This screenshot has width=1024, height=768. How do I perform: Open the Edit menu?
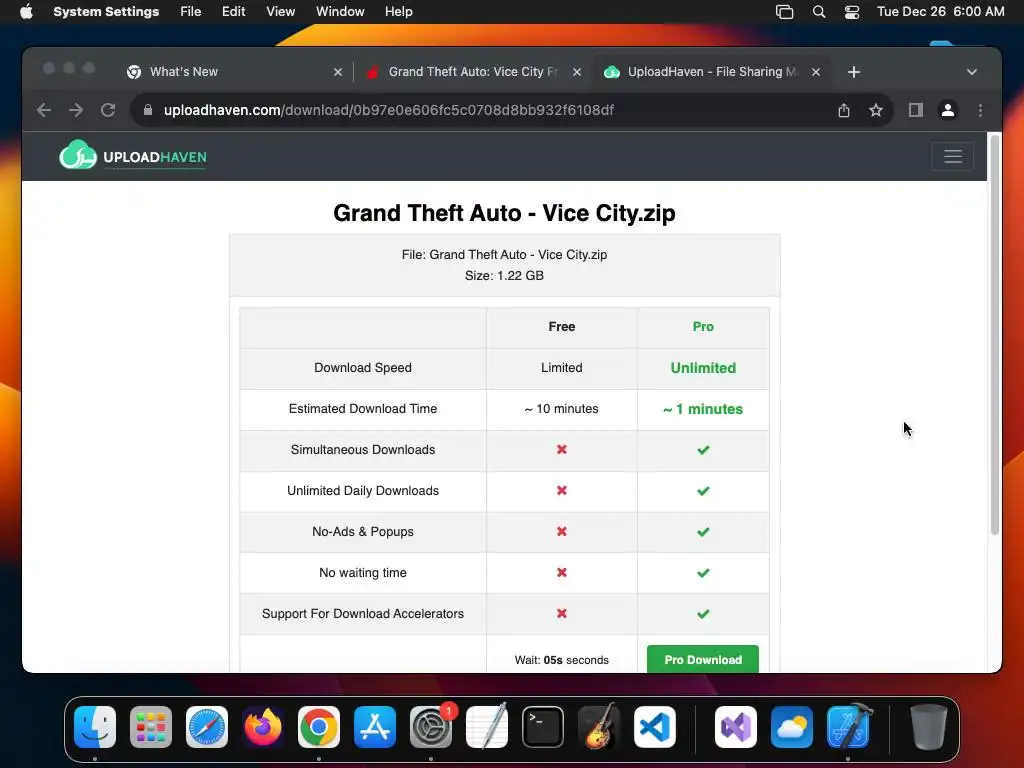(x=233, y=12)
